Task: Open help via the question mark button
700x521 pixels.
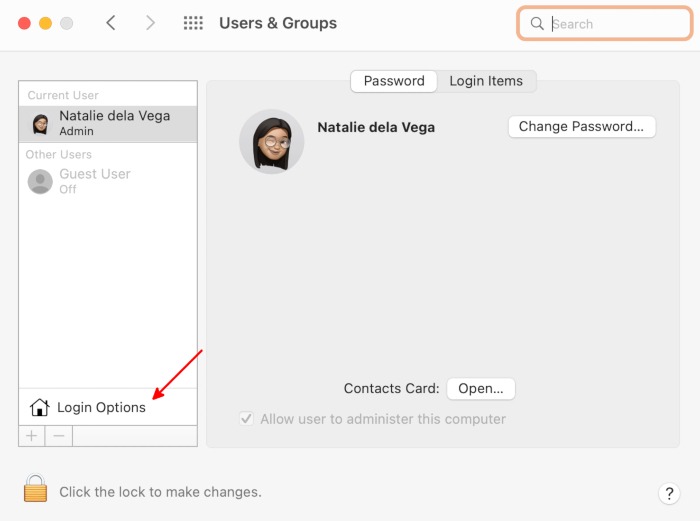Action: [669, 493]
